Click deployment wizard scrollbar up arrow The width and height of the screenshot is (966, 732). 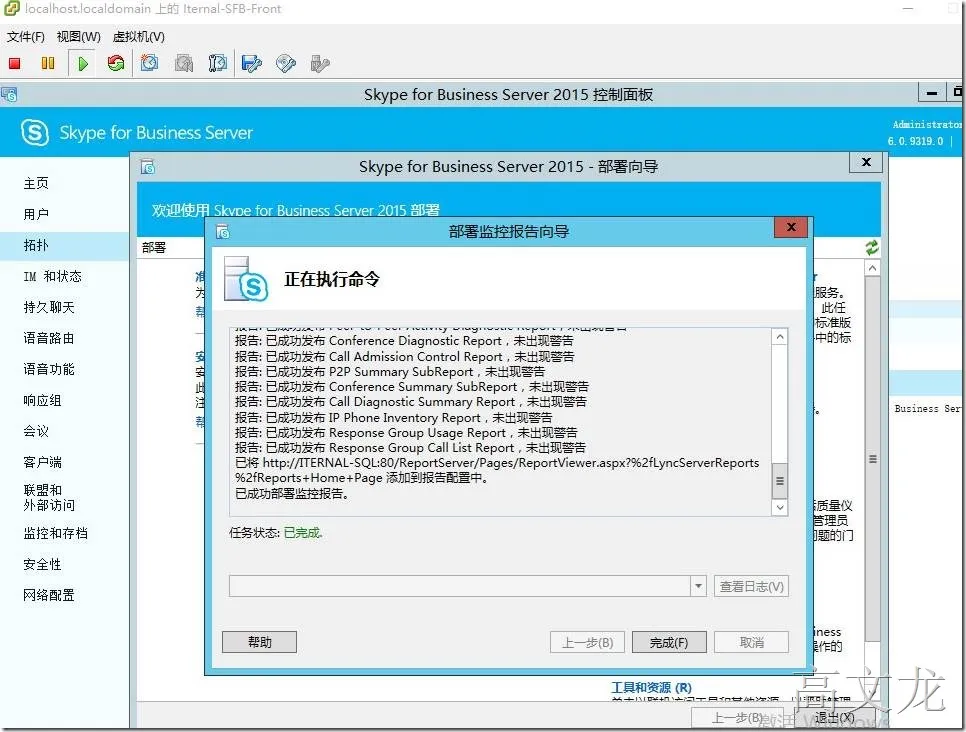(872, 268)
